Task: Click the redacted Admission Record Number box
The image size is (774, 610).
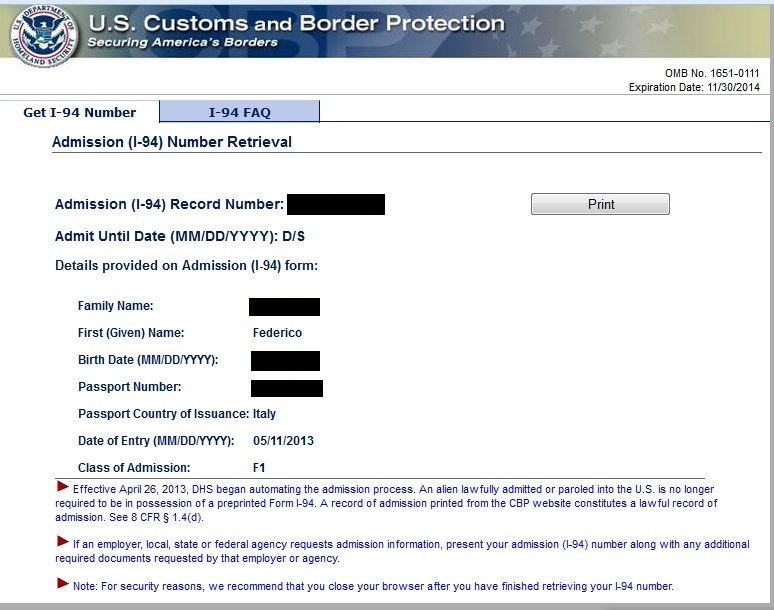Action: (x=336, y=204)
